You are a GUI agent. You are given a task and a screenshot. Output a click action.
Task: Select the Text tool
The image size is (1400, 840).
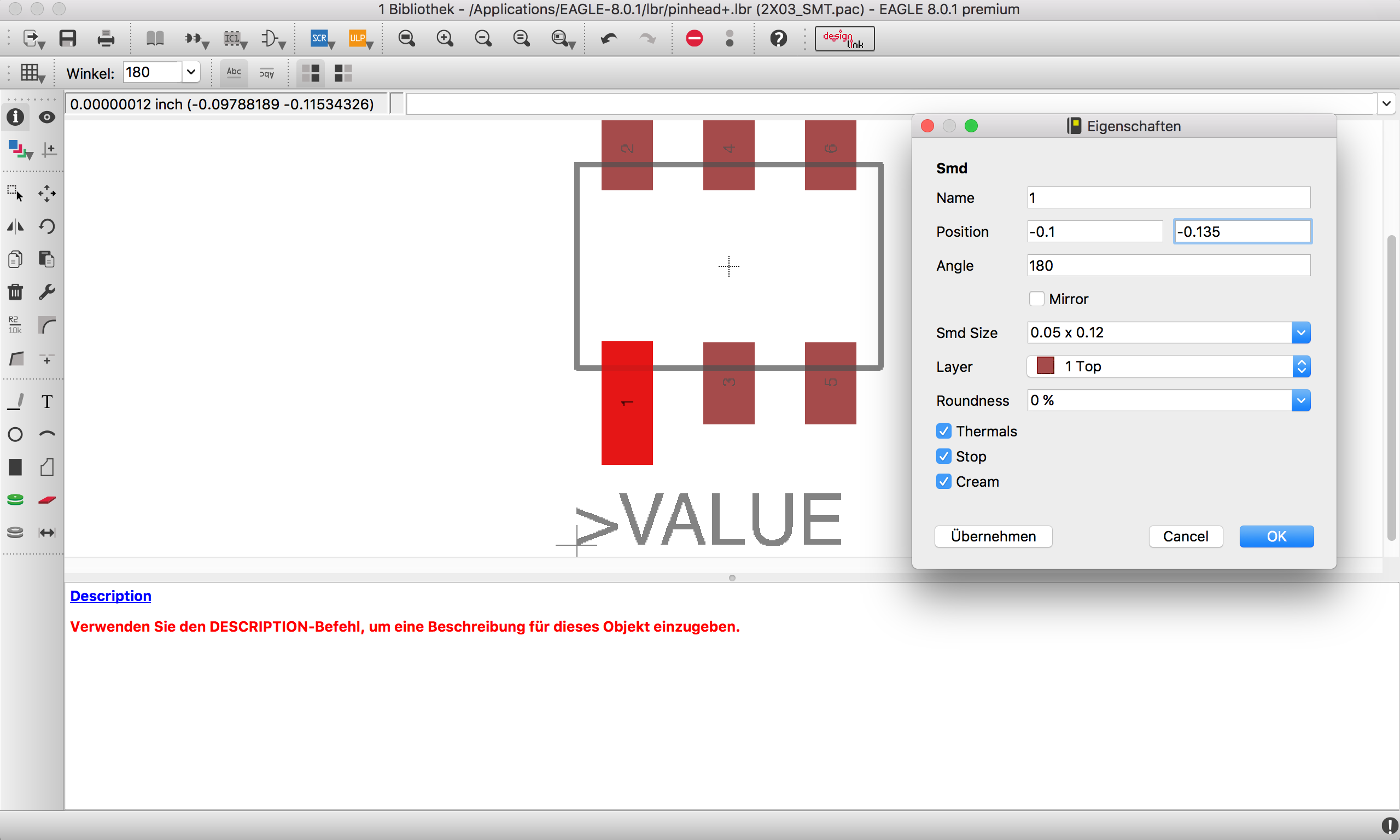[x=47, y=401]
